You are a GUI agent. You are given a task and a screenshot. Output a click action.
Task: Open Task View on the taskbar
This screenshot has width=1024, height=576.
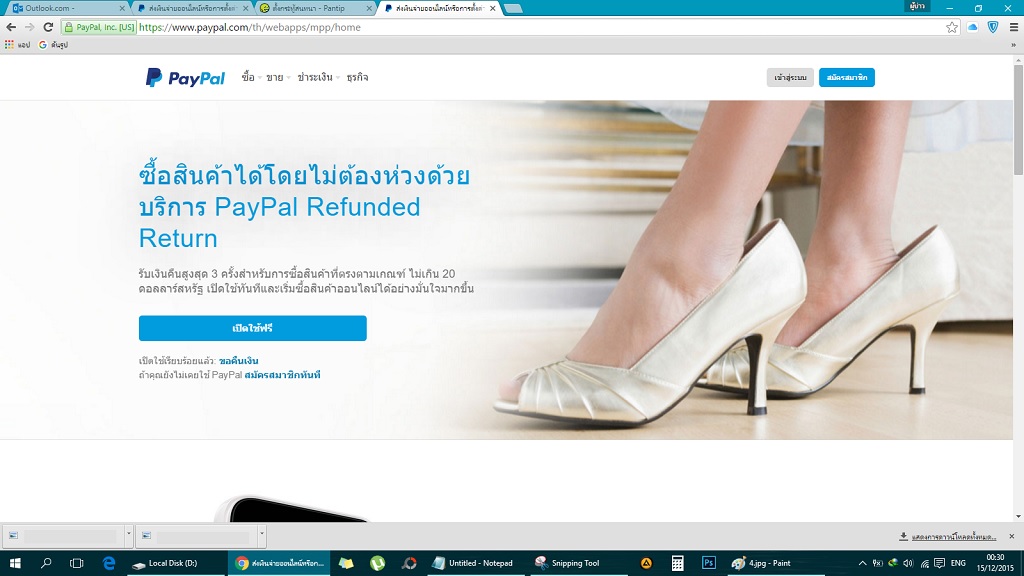coord(76,563)
